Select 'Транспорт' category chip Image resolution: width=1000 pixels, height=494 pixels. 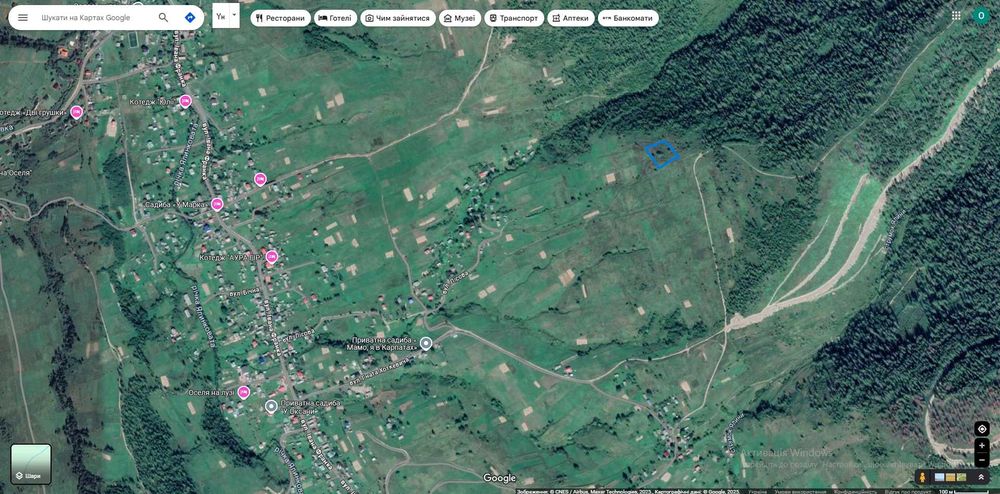tap(514, 18)
